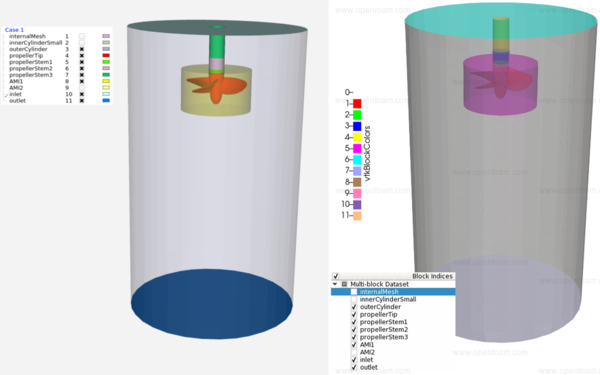Open the green propellerStem1 color swatch
Image resolution: width=600 pixels, height=375 pixels.
(106, 62)
